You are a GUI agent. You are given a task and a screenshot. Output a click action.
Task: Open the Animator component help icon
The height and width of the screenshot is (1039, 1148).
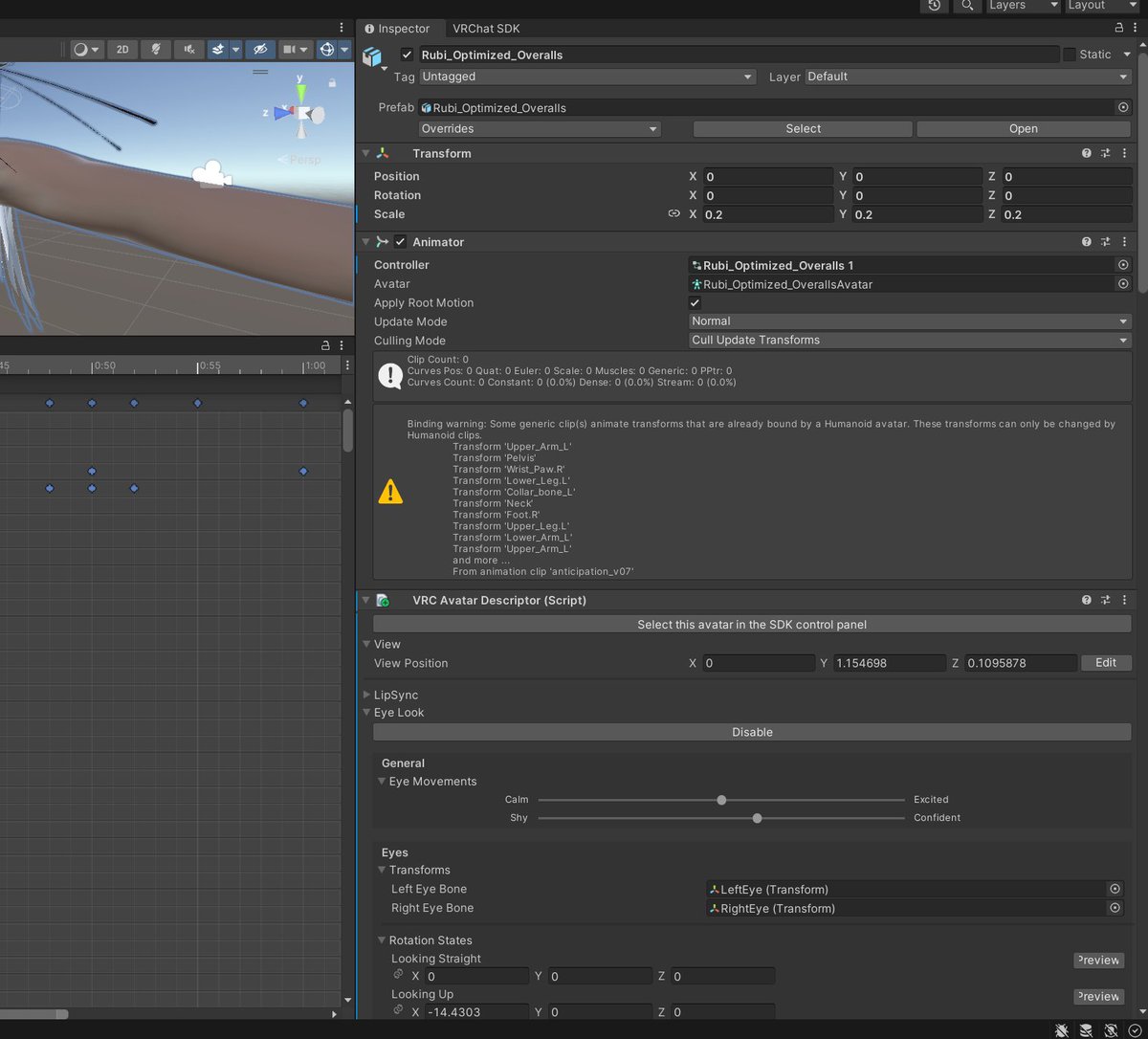coord(1086,242)
